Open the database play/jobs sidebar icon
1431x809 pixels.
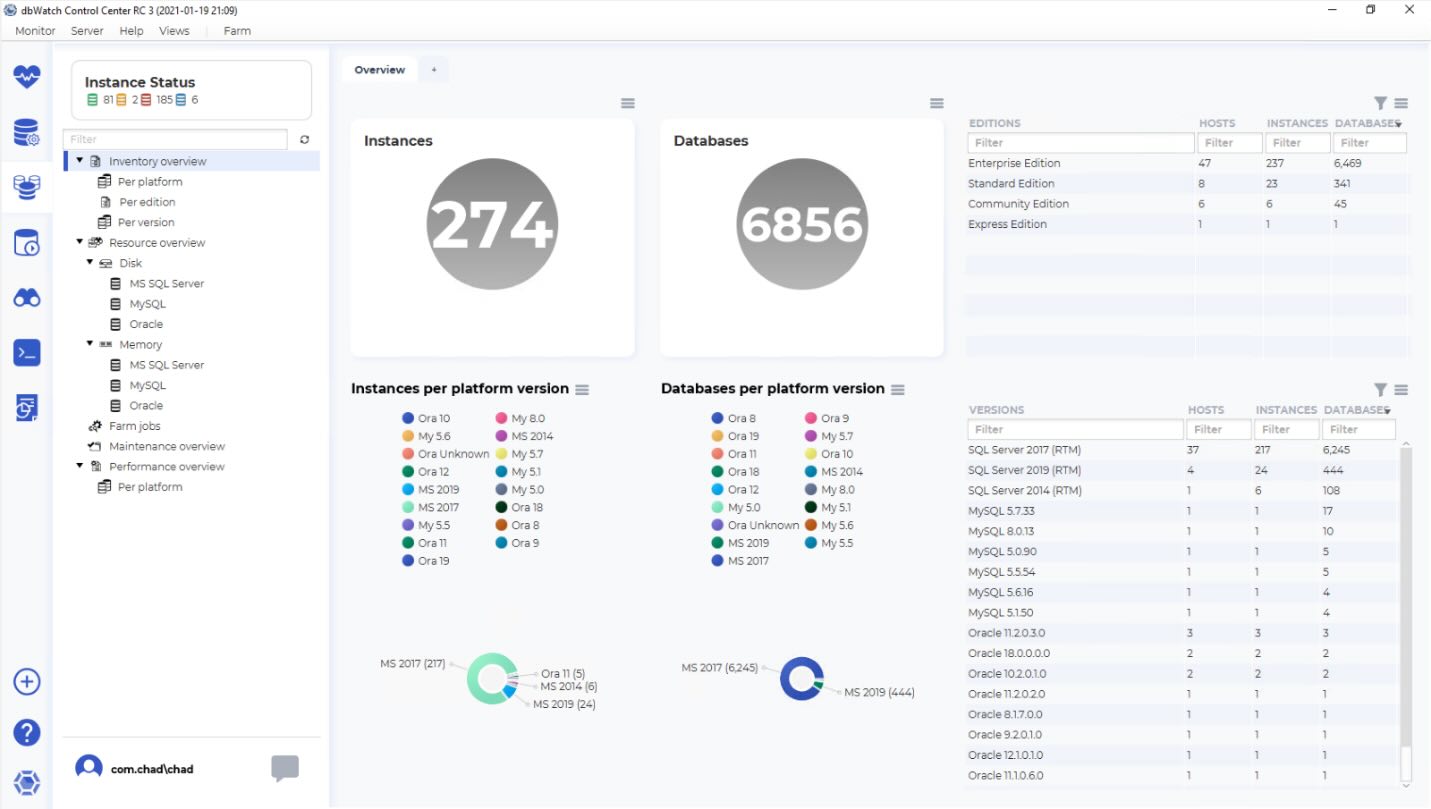(27, 243)
